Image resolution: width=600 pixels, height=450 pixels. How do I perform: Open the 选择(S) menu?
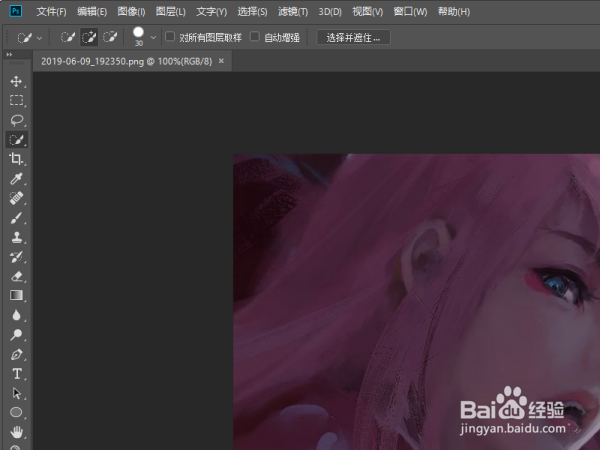(x=253, y=12)
